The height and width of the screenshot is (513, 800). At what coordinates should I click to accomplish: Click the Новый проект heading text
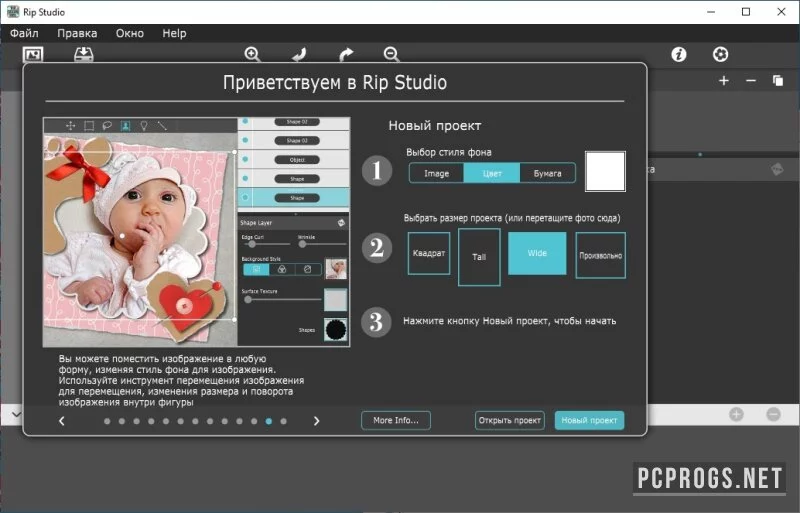(435, 126)
